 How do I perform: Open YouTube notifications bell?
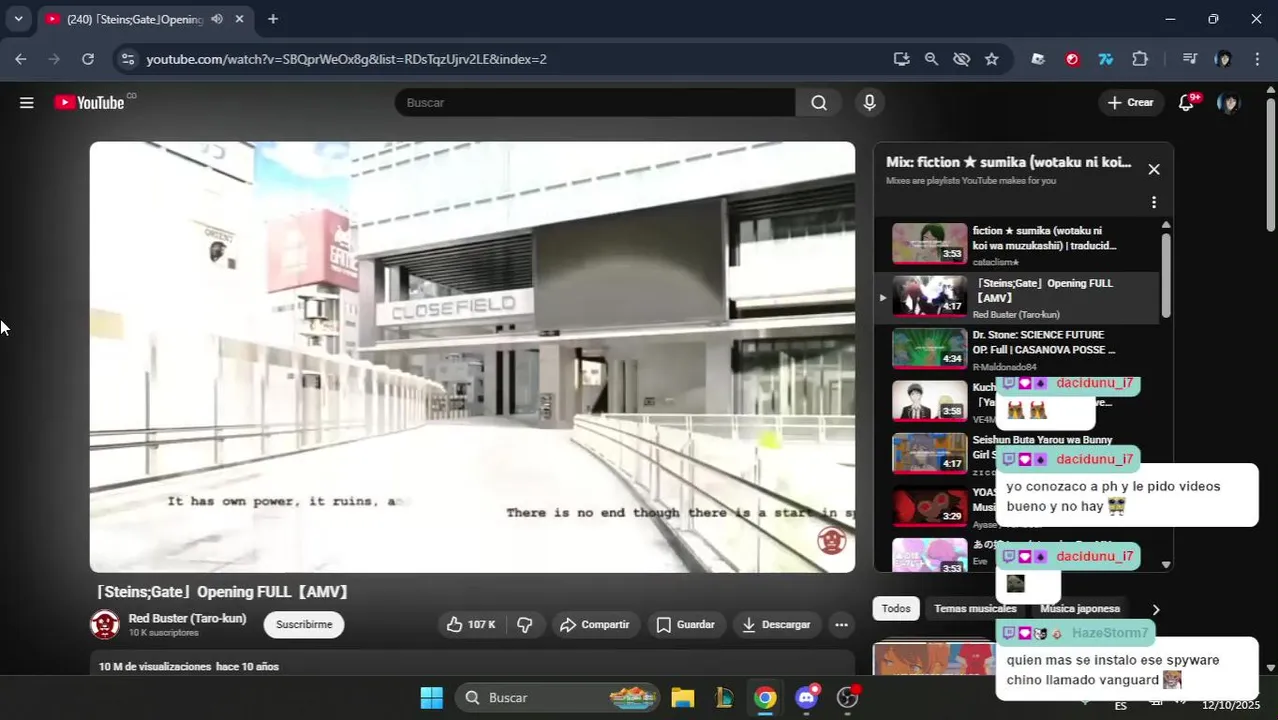click(1187, 102)
